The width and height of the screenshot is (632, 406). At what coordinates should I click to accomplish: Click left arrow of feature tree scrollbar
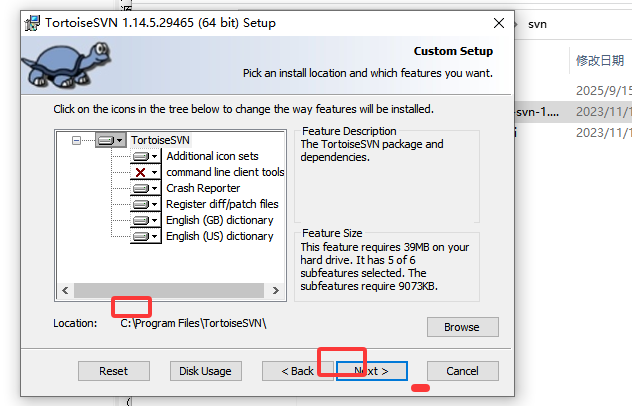(65, 290)
